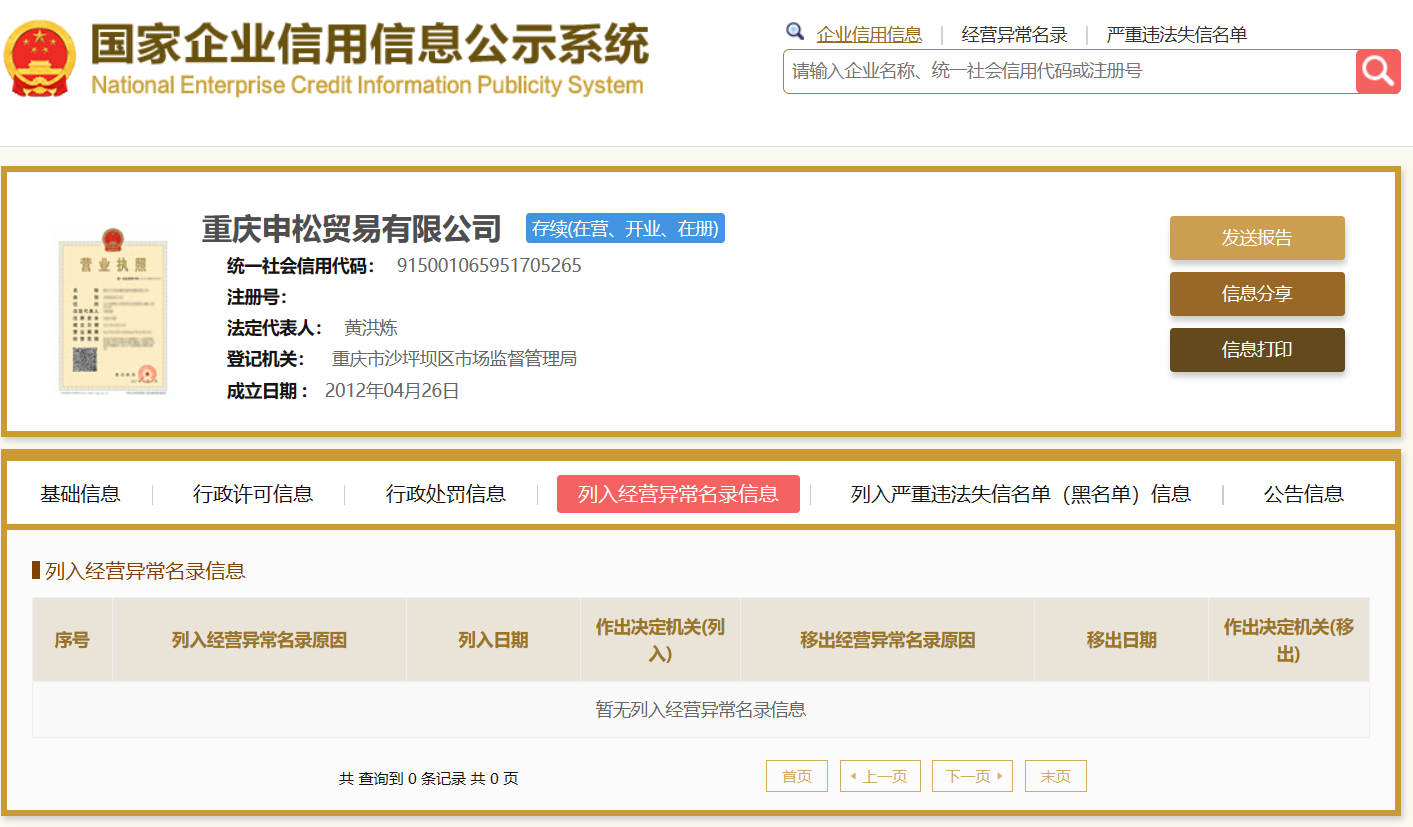Click the enterprise name search input field
This screenshot has width=1413, height=827.
[1069, 71]
